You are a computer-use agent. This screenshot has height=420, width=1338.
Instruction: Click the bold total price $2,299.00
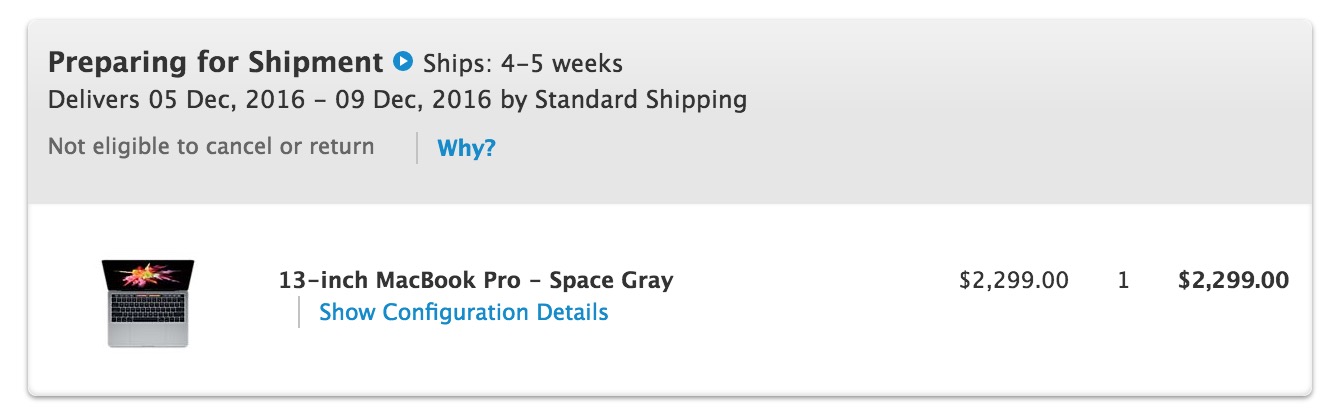[x=1233, y=280]
